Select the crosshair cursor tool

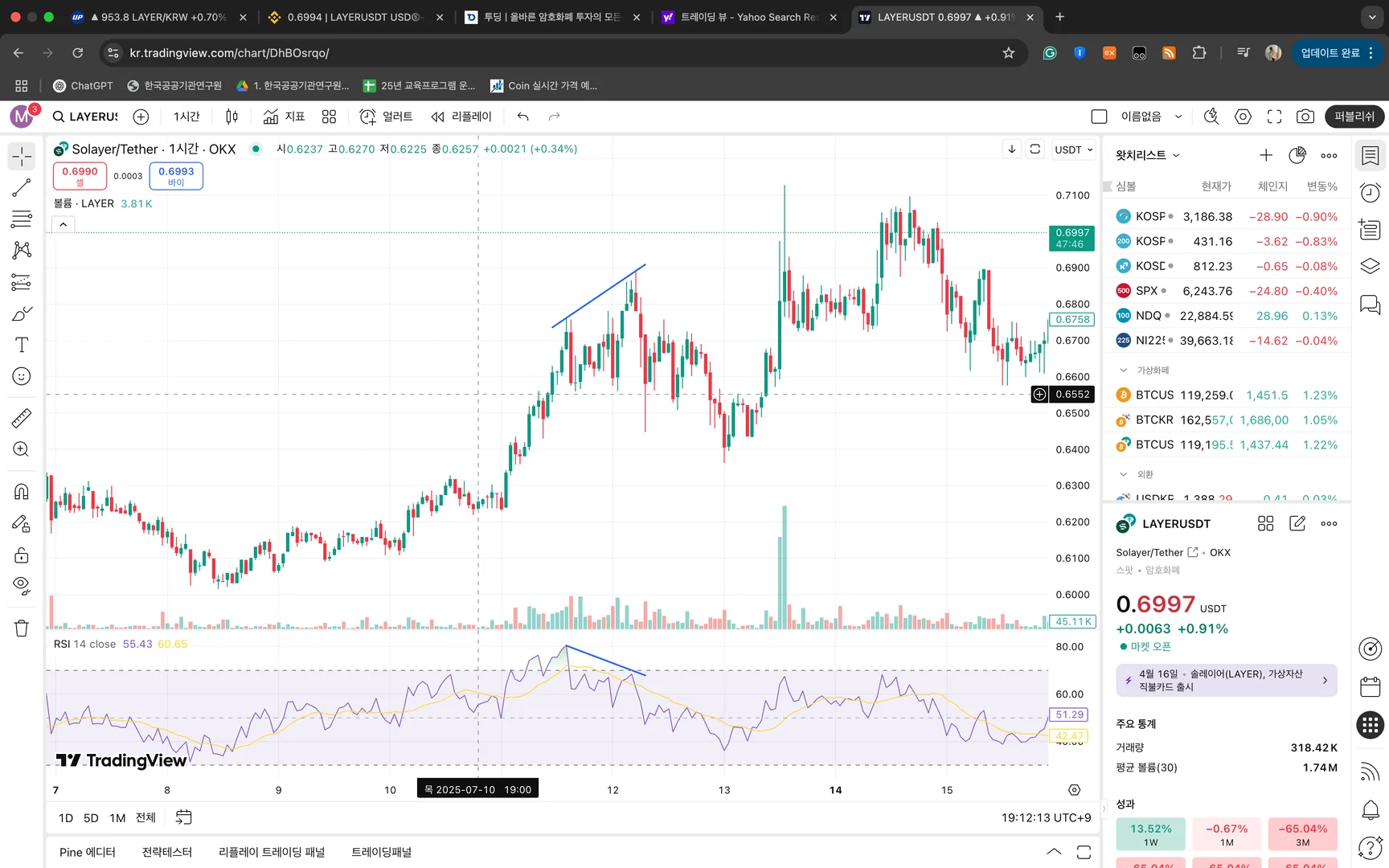(22, 156)
